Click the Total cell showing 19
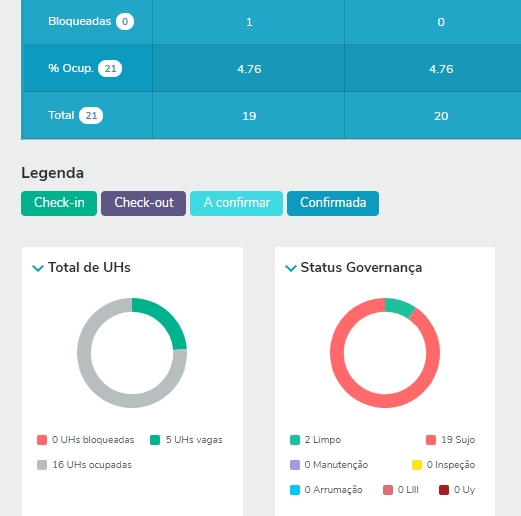The height and width of the screenshot is (516, 521). click(x=249, y=116)
